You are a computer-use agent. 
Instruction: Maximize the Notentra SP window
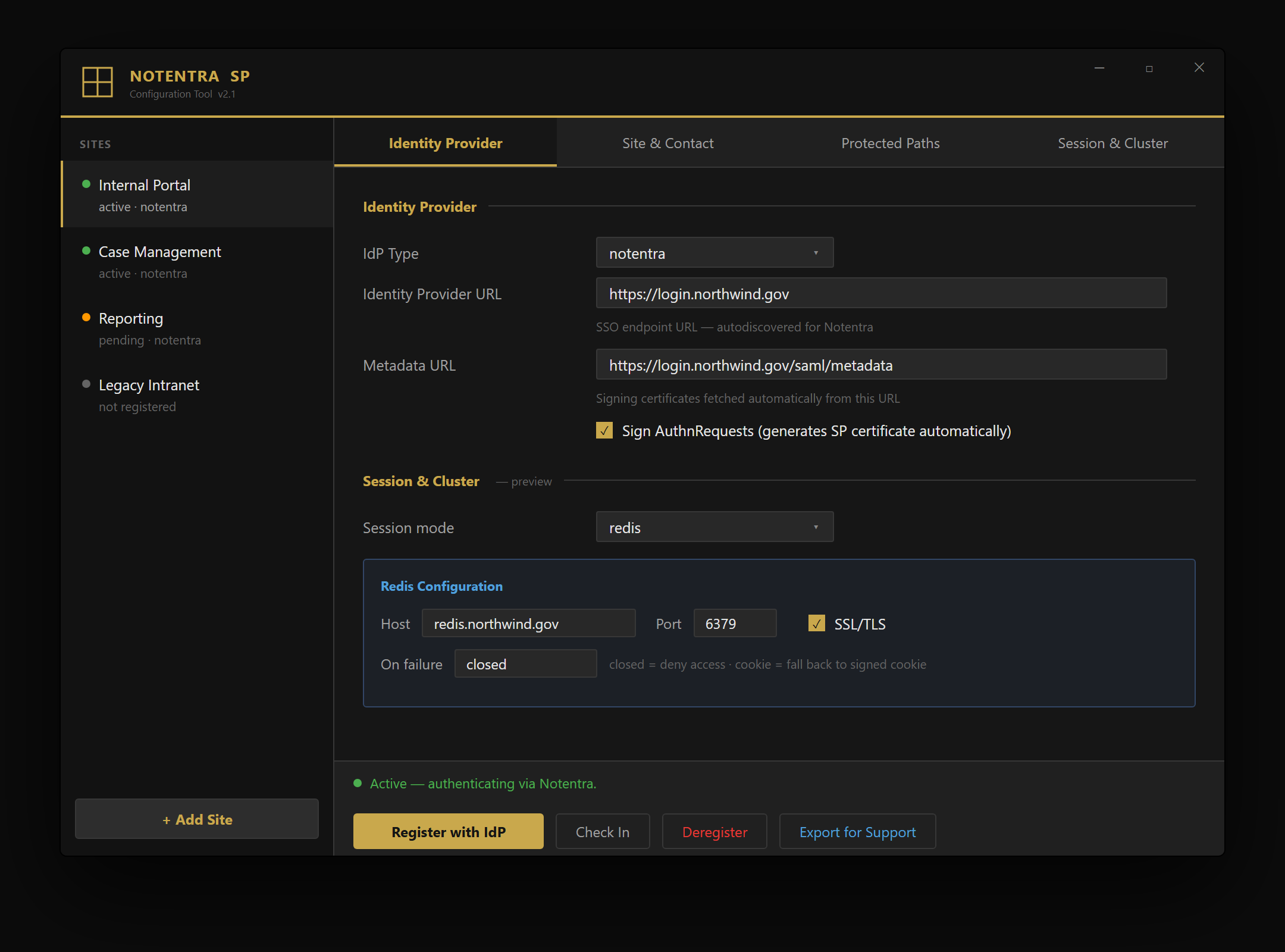click(x=1149, y=68)
